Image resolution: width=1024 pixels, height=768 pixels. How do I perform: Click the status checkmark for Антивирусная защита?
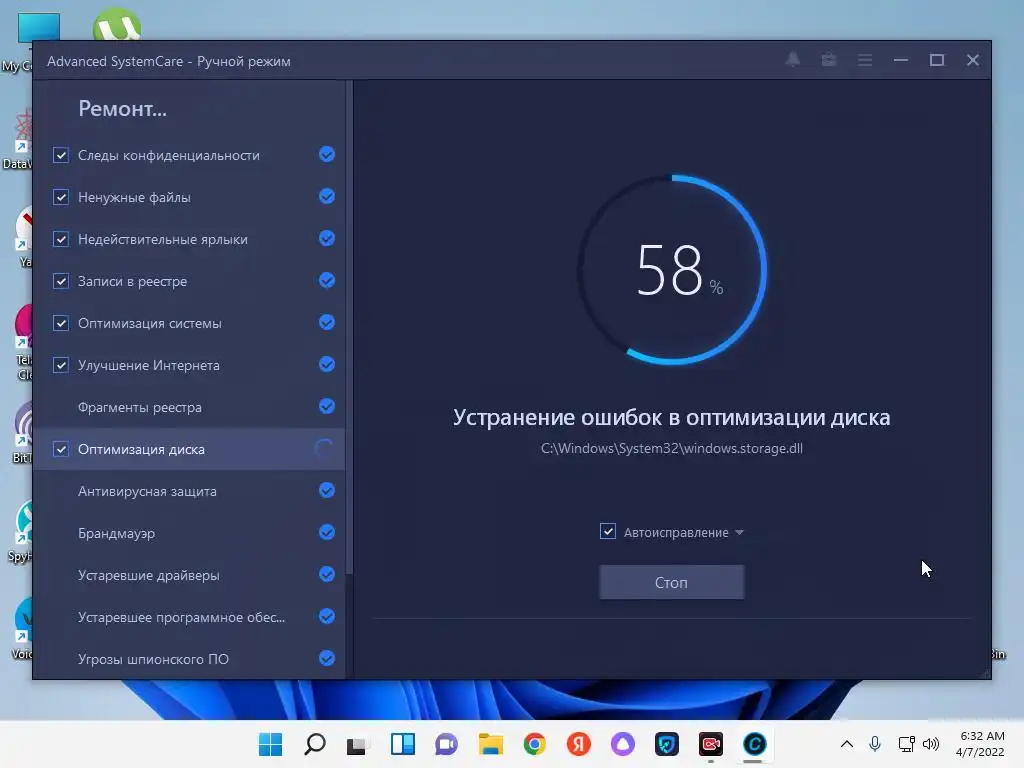[x=327, y=490]
